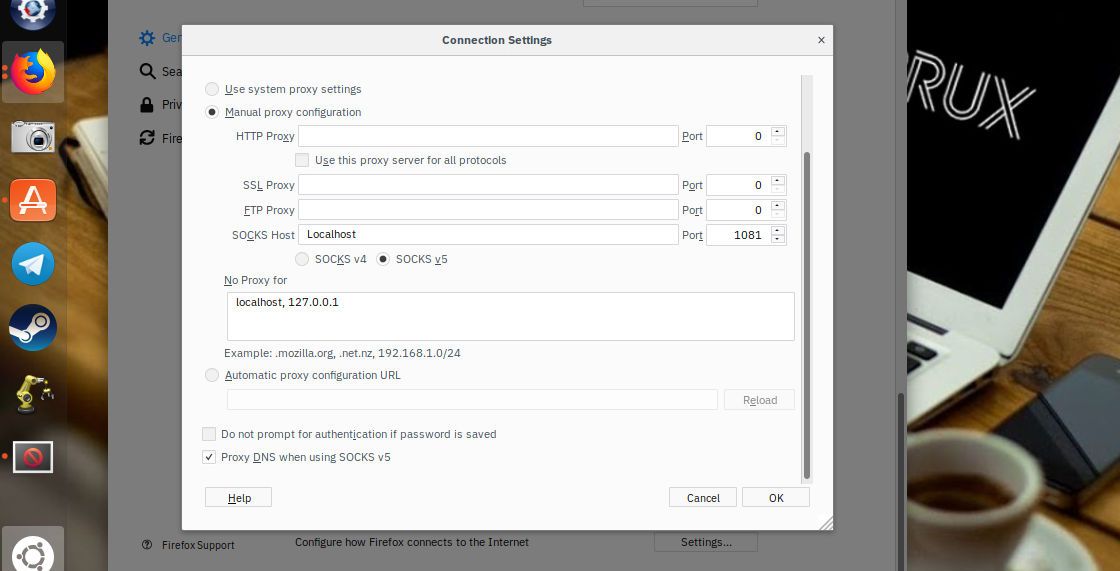Choose SOCKS v4 radio button
Image resolution: width=1120 pixels, height=571 pixels.
pos(302,259)
